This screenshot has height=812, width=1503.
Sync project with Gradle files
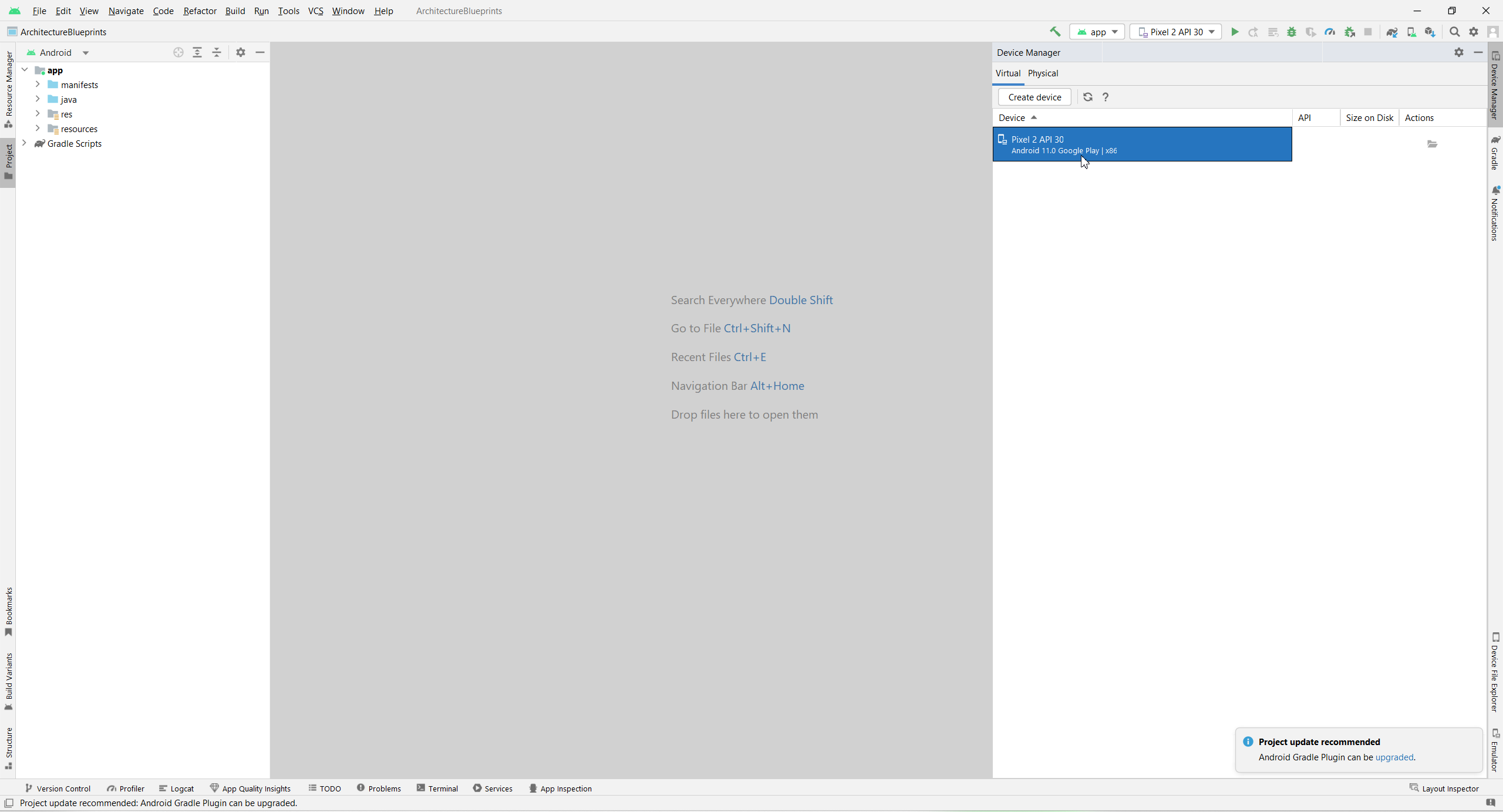pyautogui.click(x=1391, y=32)
